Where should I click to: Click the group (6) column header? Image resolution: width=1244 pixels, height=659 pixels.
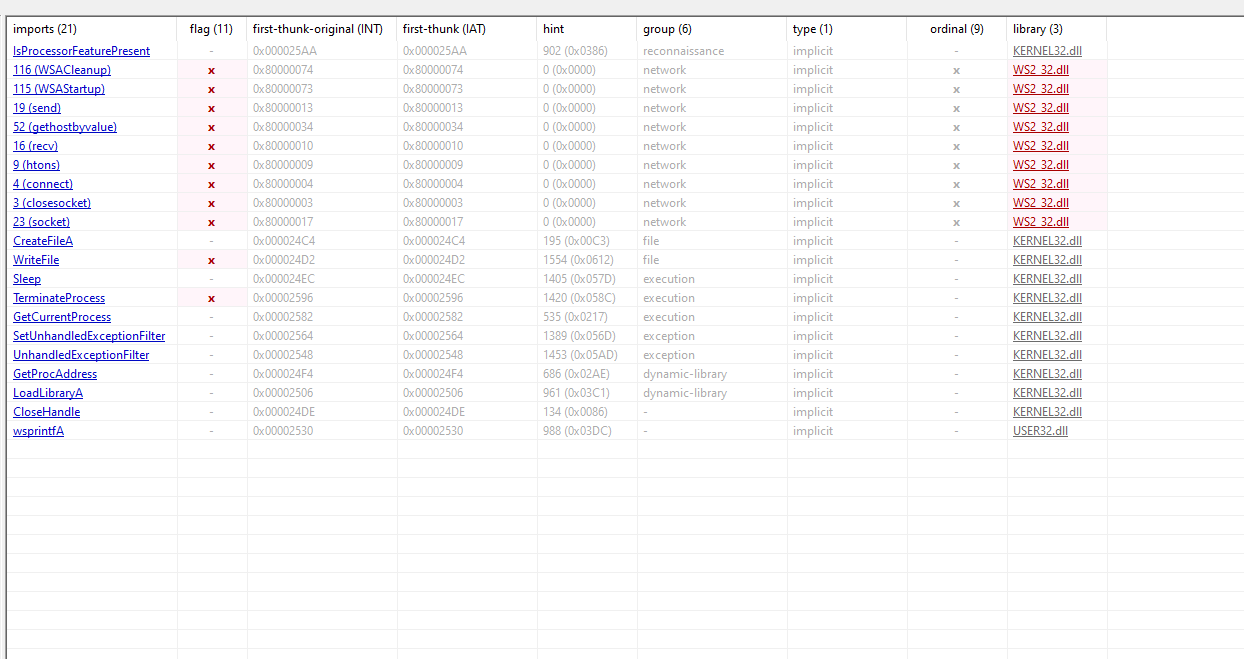click(667, 29)
